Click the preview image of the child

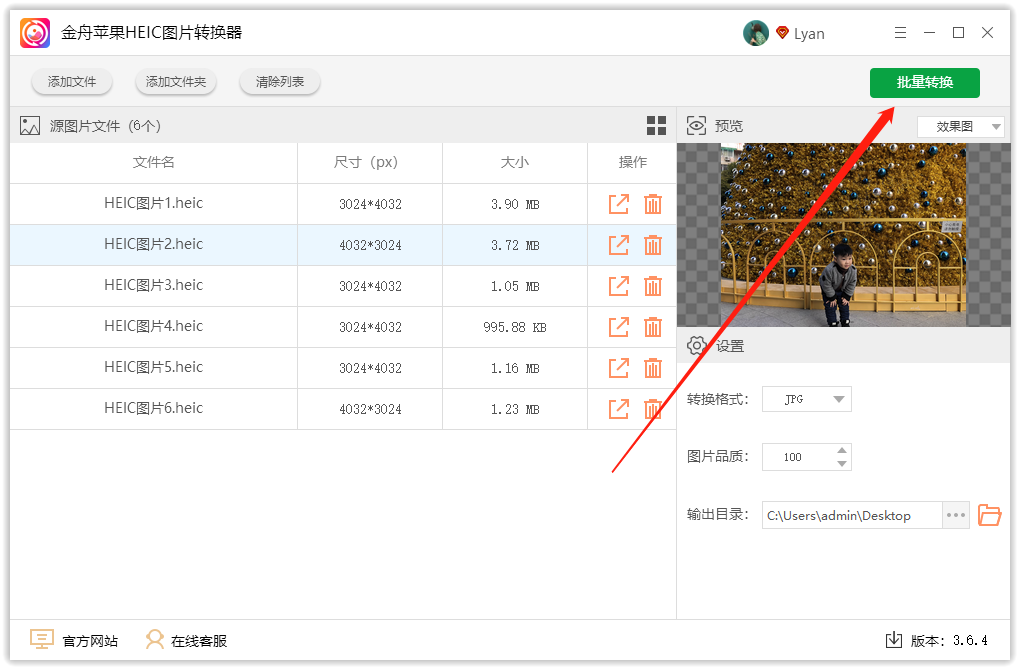tap(843, 235)
